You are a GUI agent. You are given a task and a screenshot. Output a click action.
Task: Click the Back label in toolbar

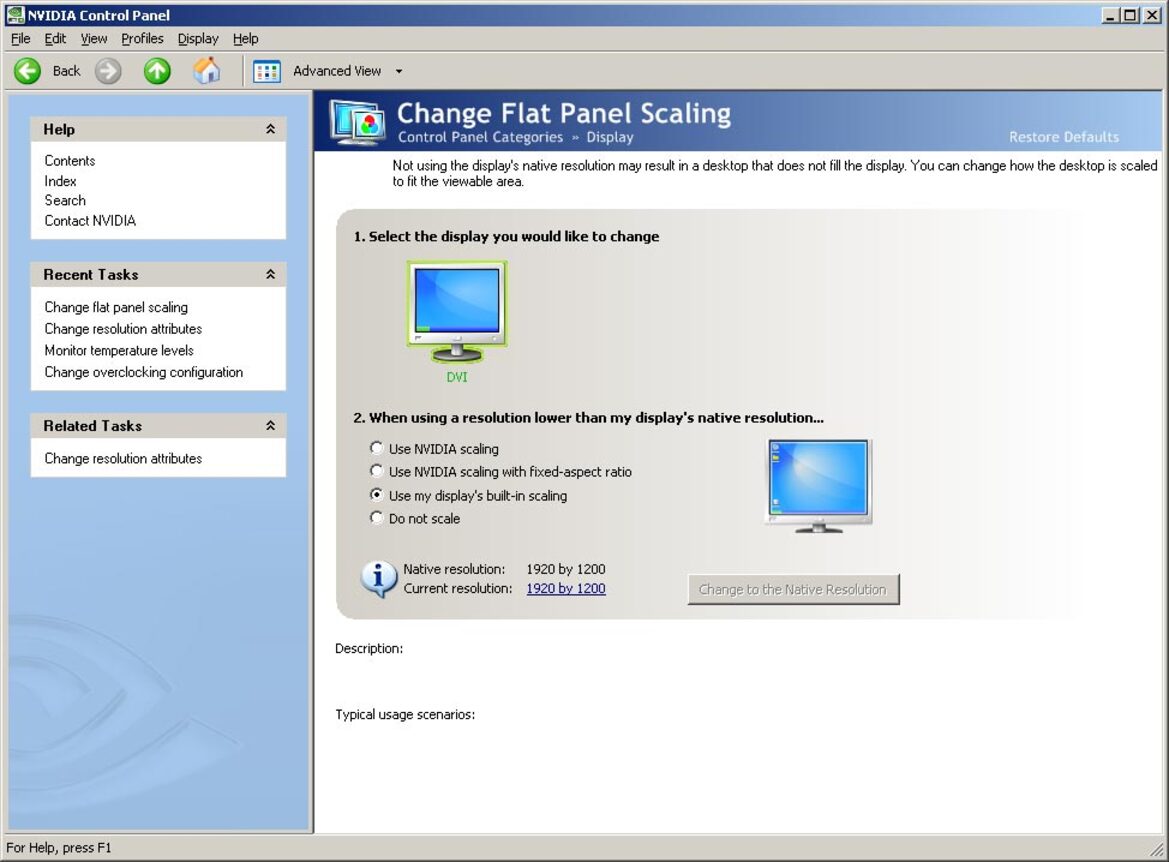click(66, 71)
